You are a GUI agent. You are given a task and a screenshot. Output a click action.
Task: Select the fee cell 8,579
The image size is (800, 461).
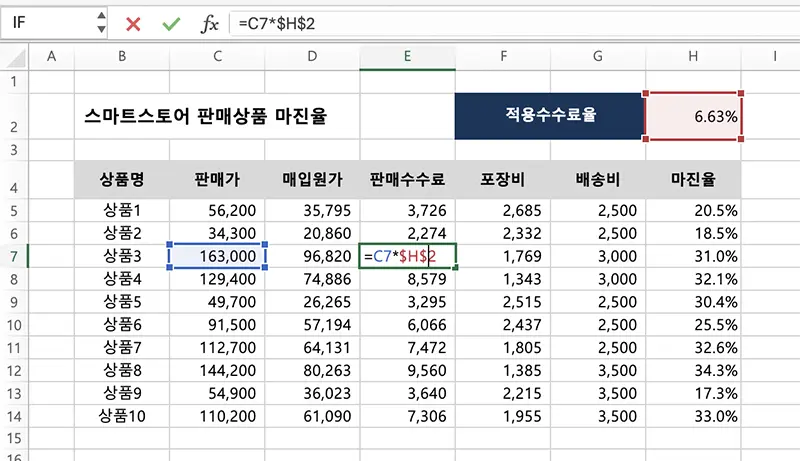[x=407, y=279]
